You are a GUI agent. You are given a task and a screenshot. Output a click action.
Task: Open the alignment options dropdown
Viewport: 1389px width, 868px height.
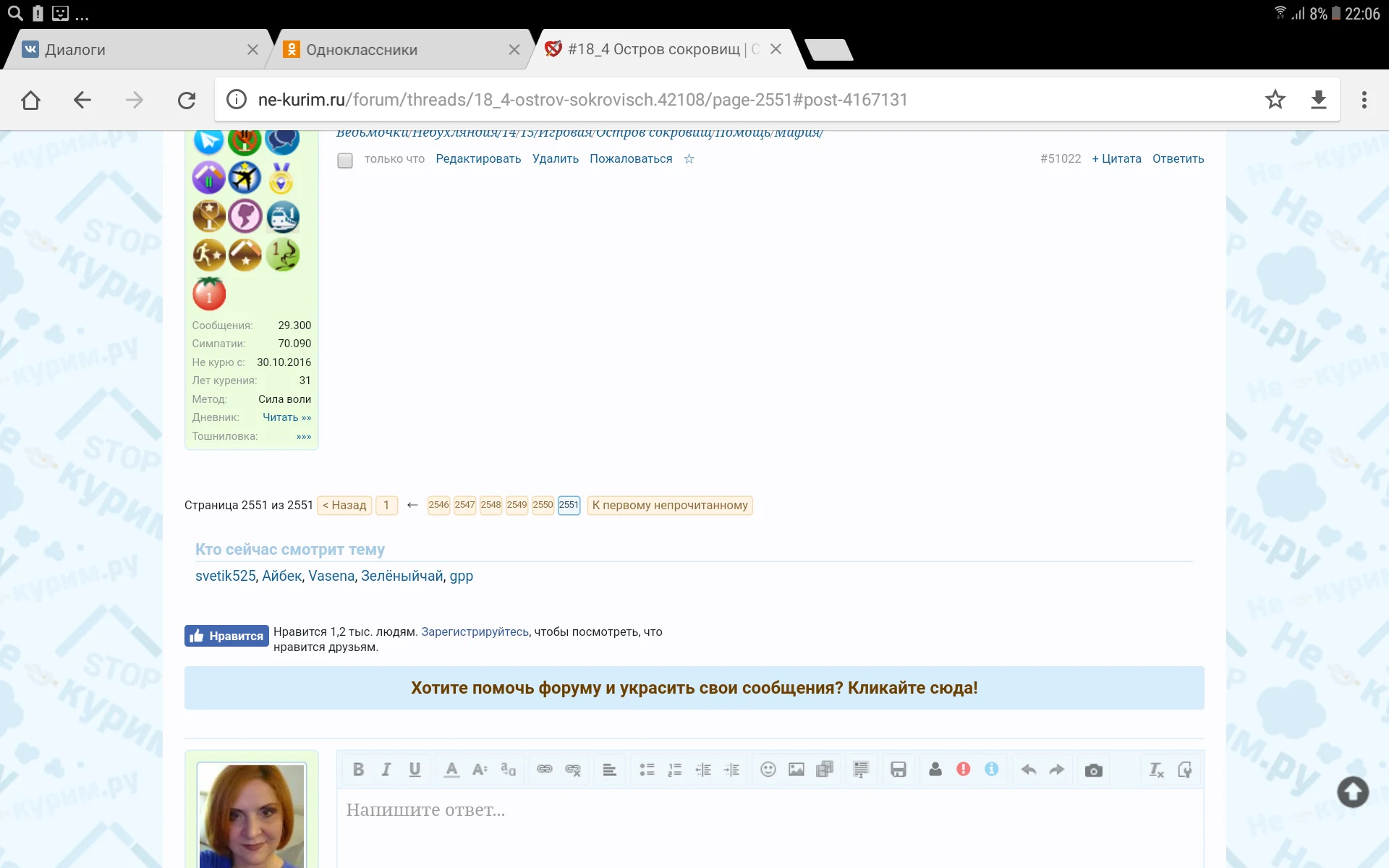[x=610, y=770]
